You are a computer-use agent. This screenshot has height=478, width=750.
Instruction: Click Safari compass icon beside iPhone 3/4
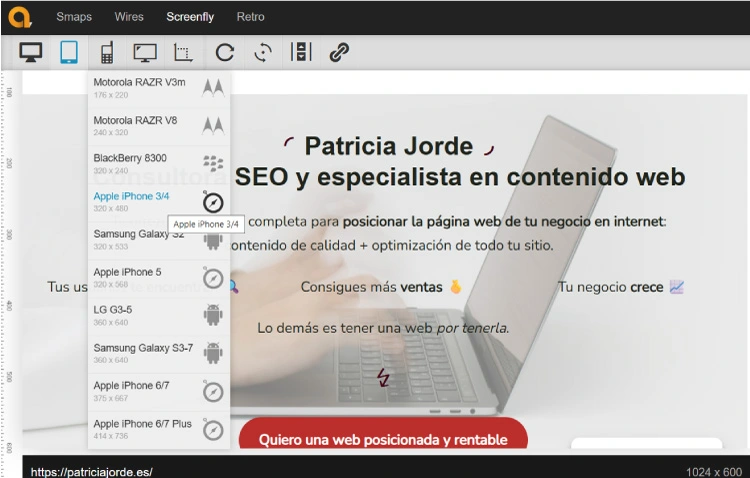(x=213, y=202)
